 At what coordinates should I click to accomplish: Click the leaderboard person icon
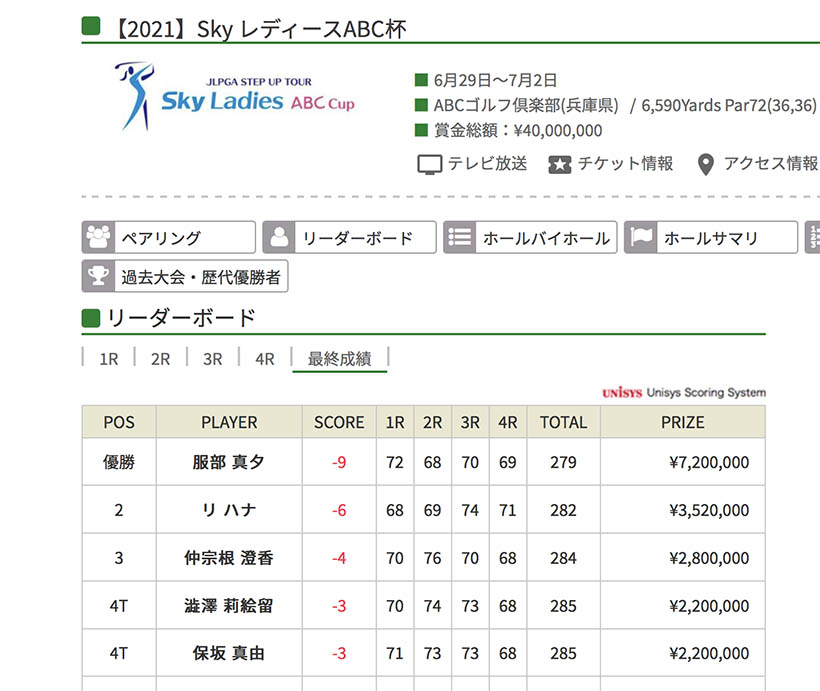click(x=279, y=238)
